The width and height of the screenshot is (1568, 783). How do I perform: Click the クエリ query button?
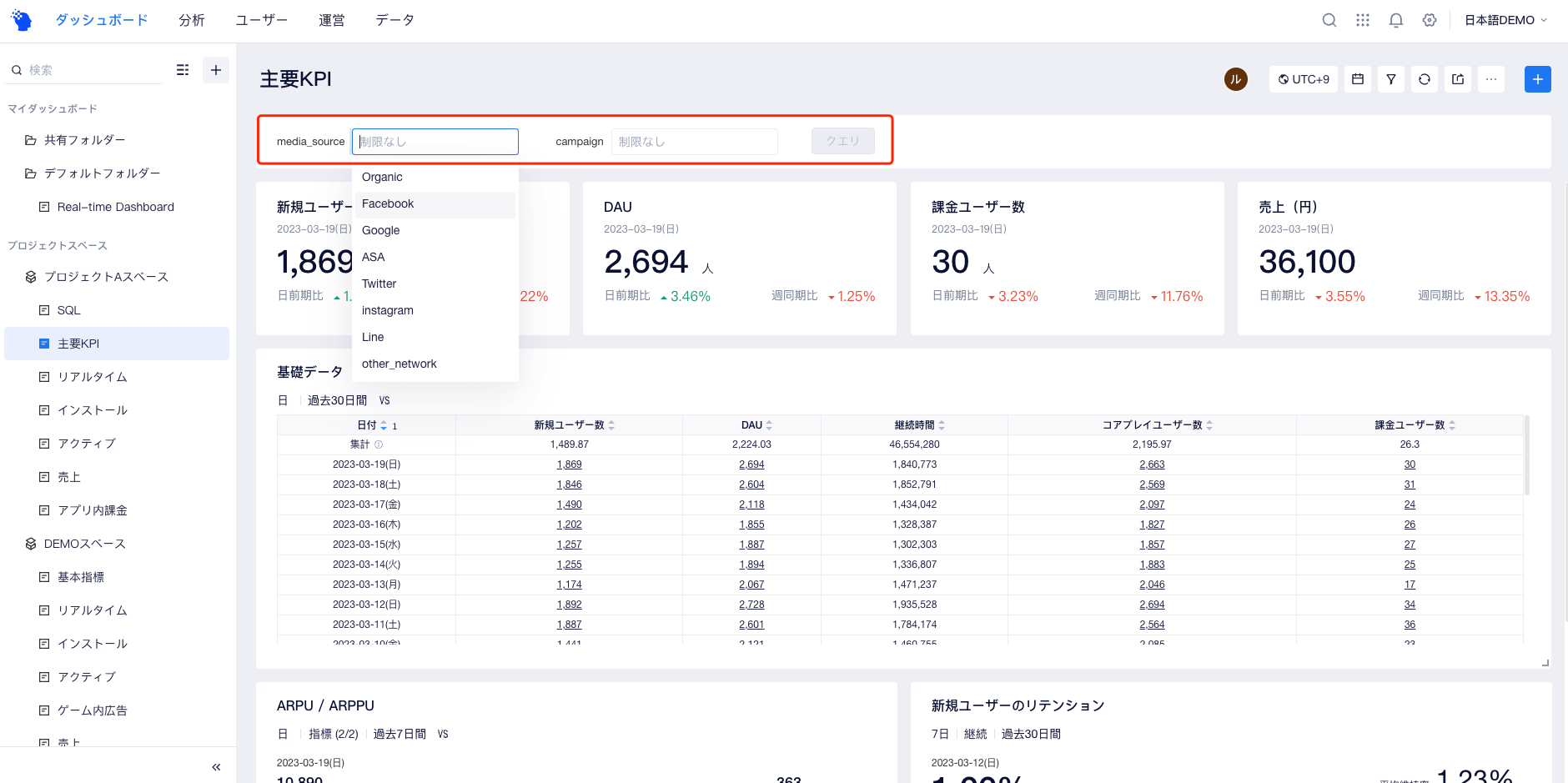click(x=843, y=141)
